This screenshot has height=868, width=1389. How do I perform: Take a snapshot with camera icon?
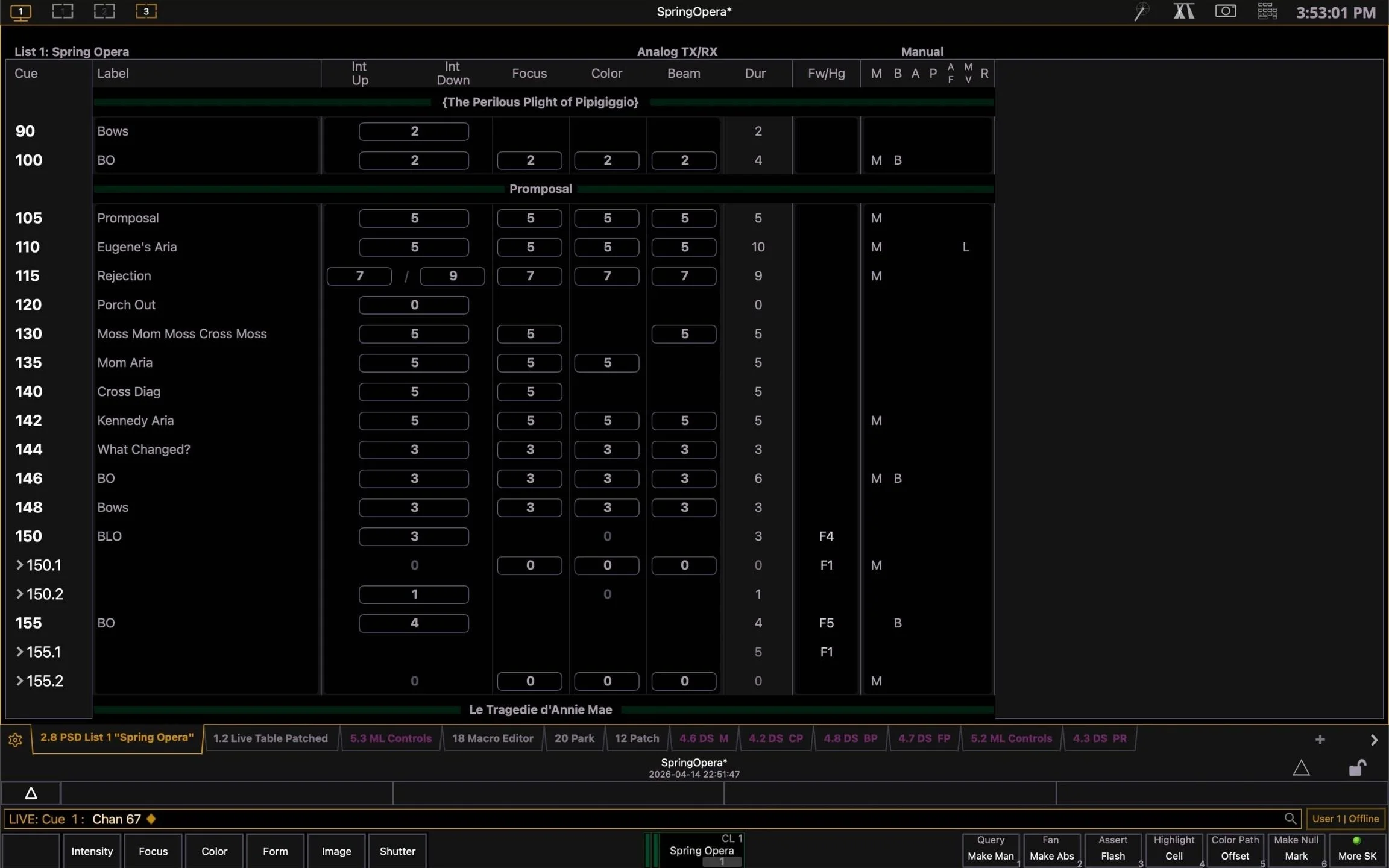point(1226,11)
